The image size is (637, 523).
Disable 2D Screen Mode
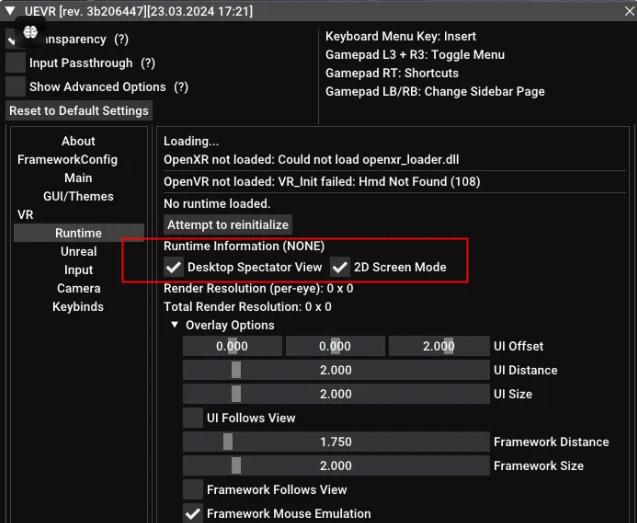[x=340, y=267]
